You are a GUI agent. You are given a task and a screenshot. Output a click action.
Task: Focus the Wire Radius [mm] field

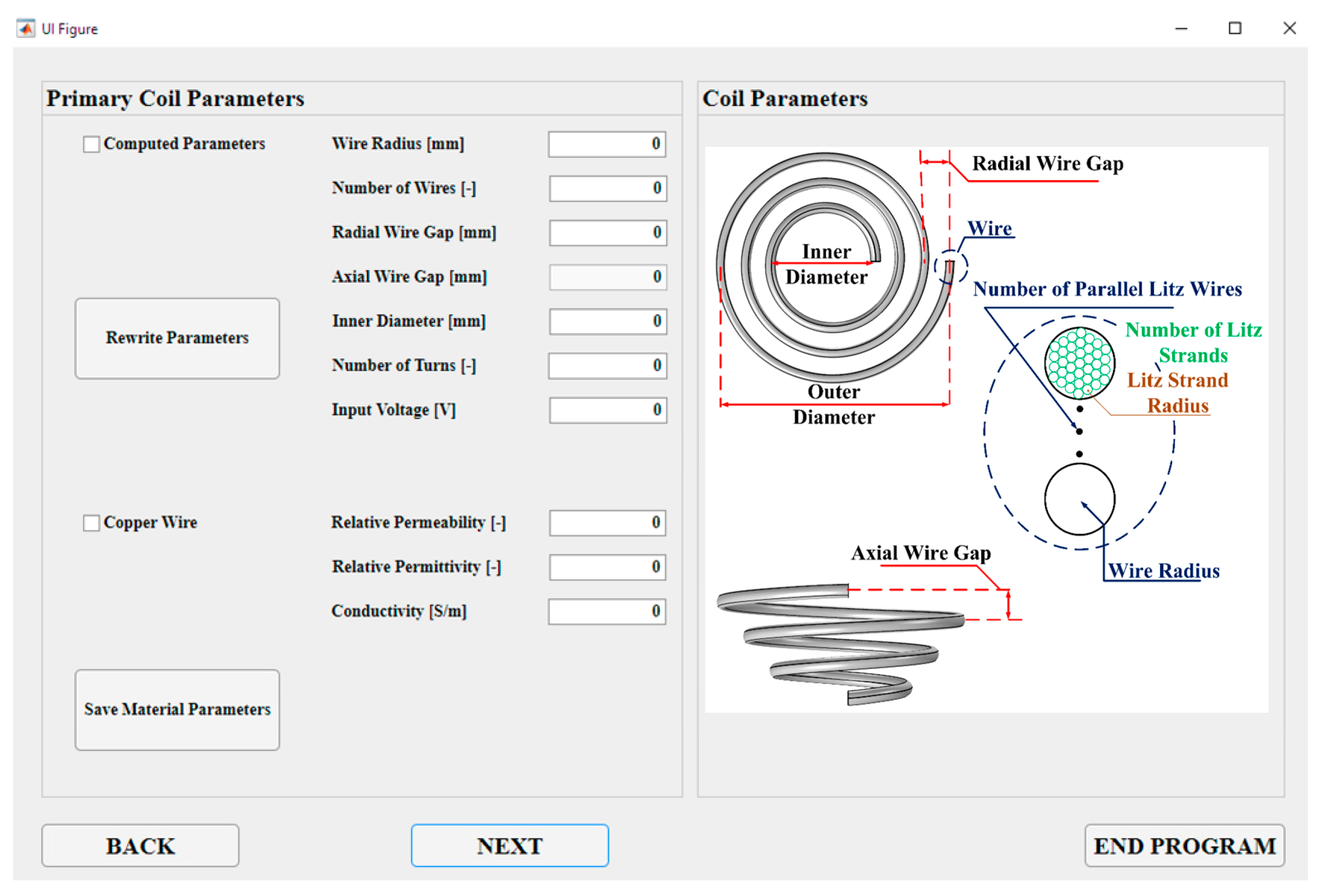pos(607,144)
